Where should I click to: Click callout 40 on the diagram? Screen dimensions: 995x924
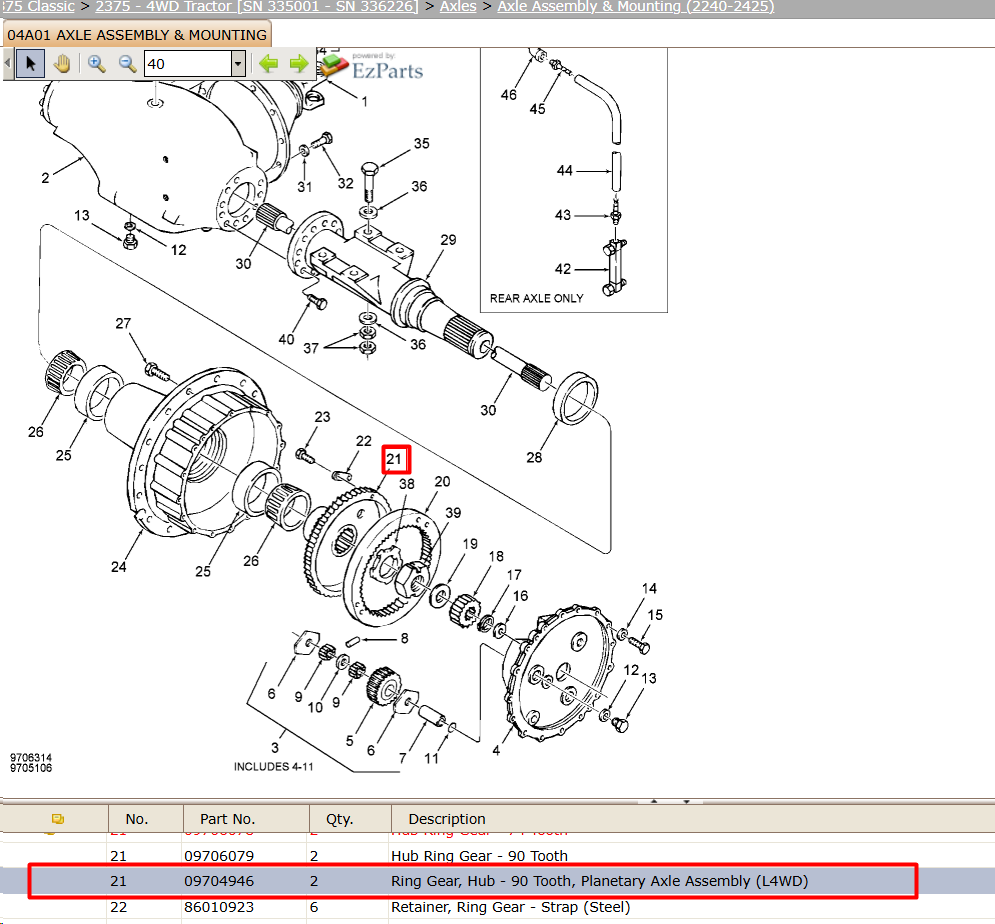click(286, 340)
